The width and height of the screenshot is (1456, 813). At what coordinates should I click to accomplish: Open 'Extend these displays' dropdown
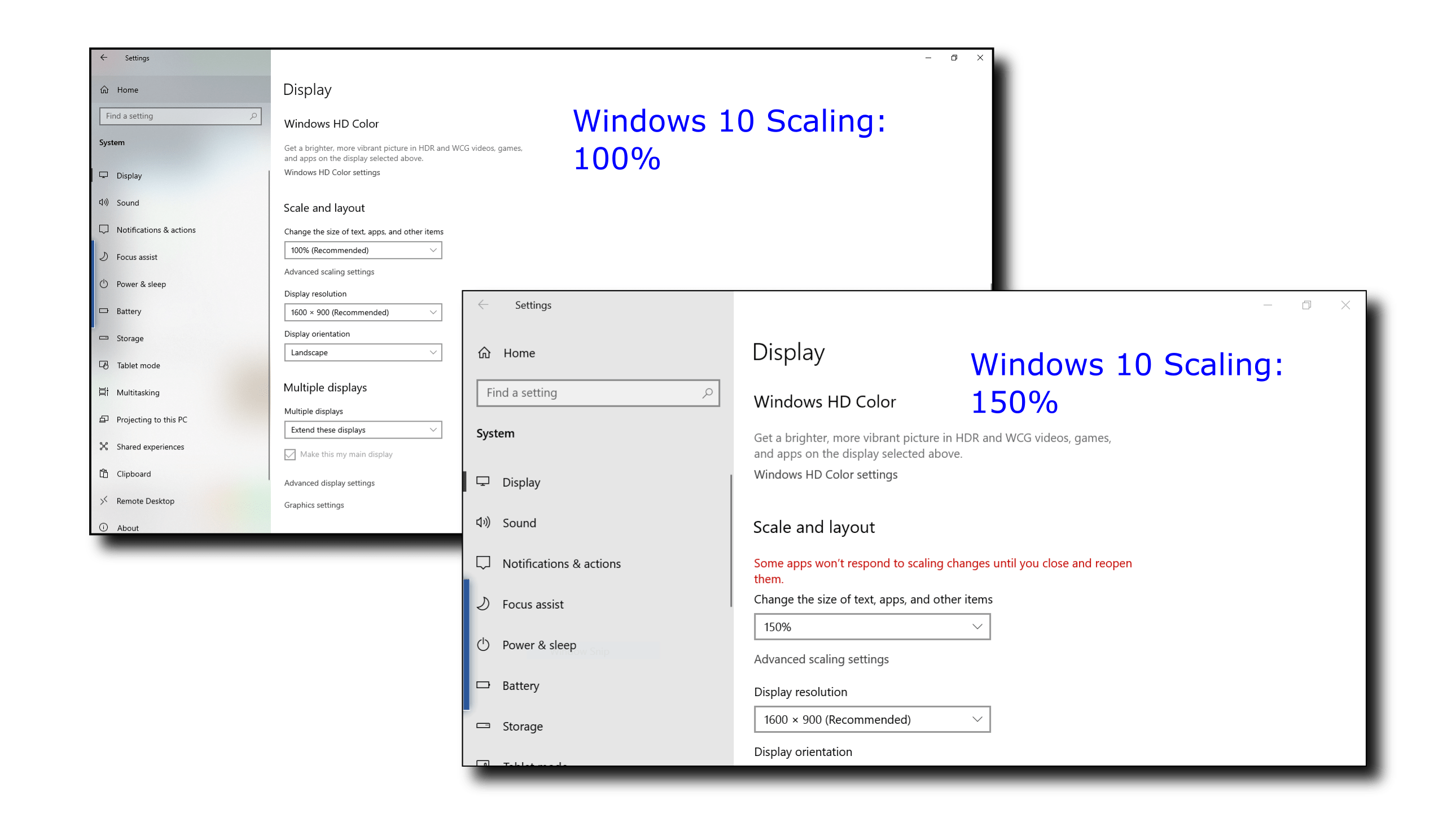coord(363,430)
